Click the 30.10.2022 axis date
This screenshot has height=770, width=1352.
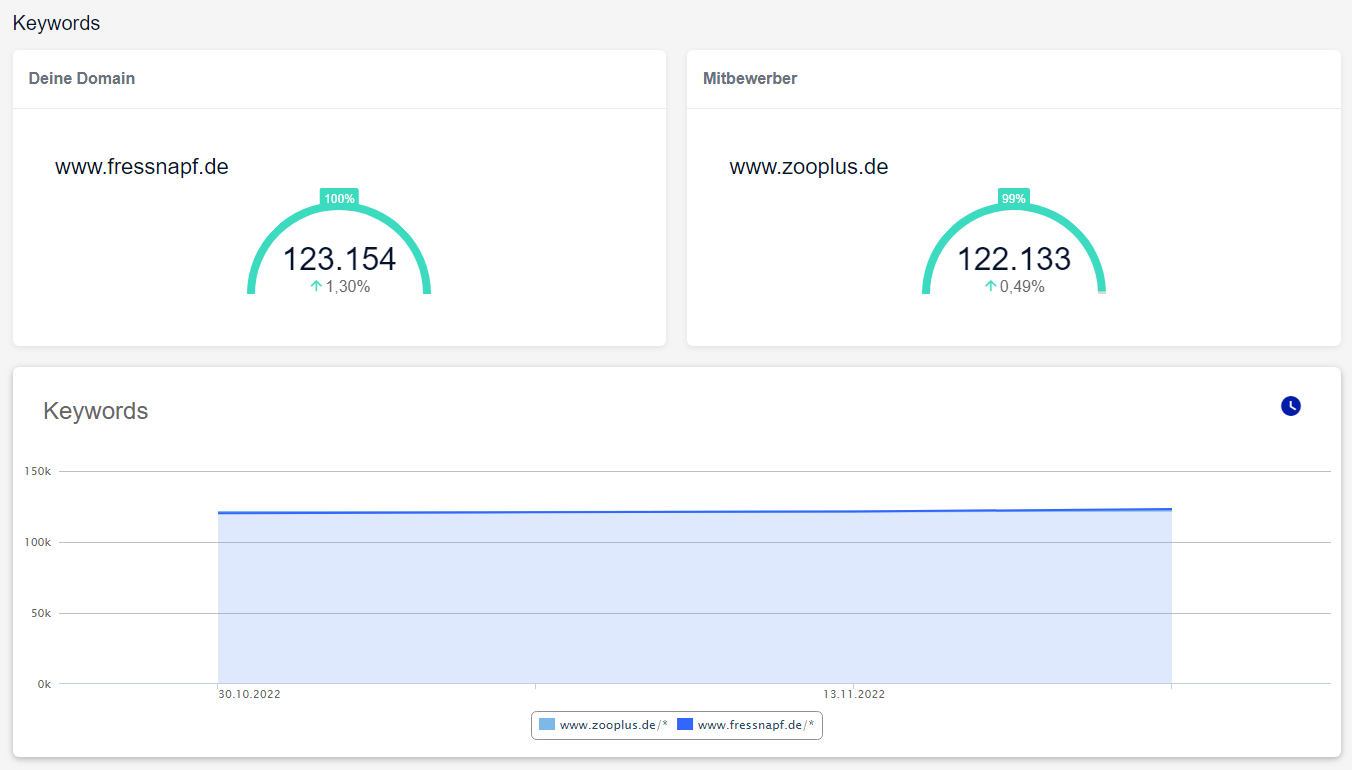click(x=249, y=694)
